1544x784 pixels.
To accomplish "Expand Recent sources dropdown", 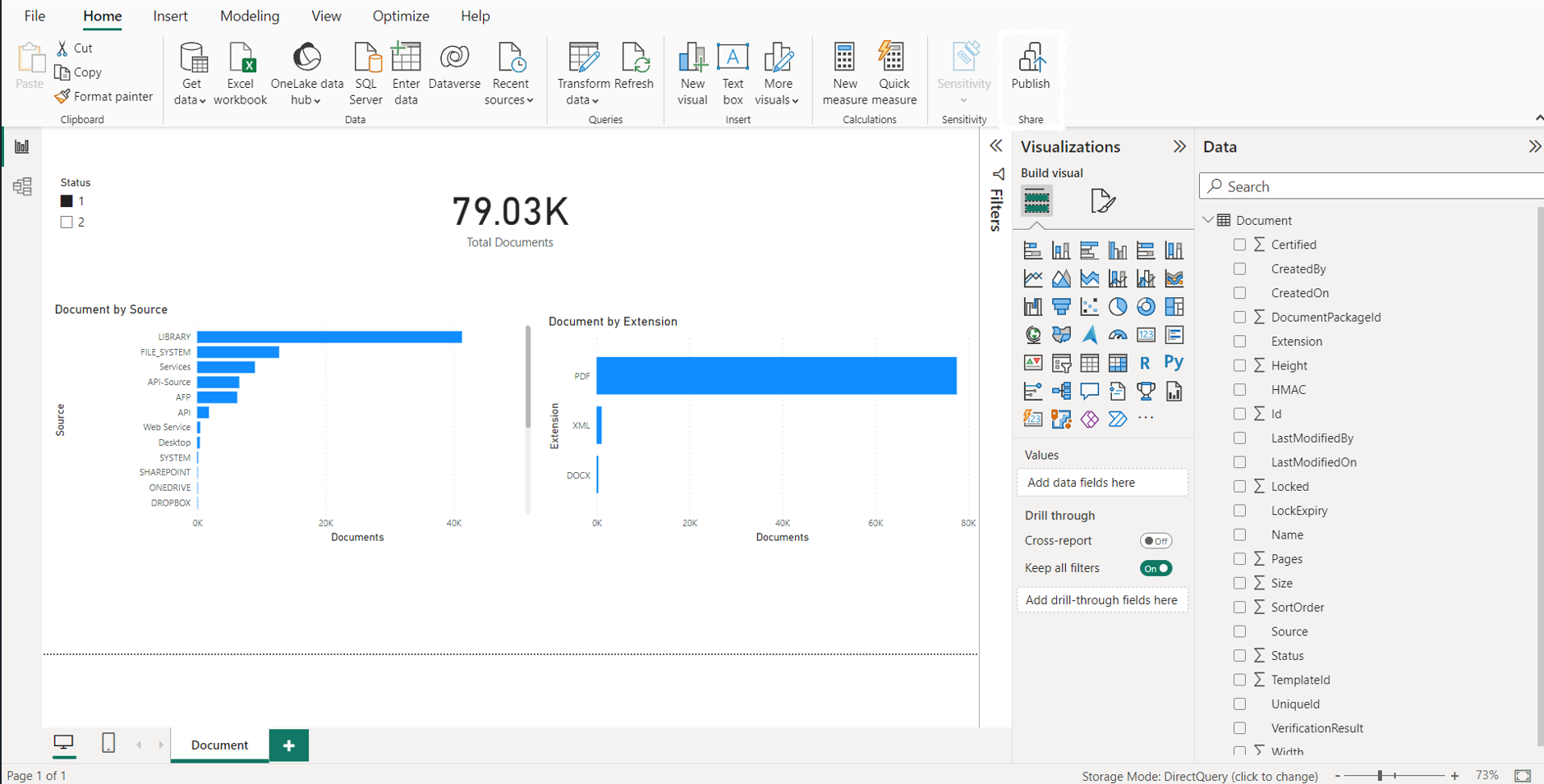I will (509, 74).
